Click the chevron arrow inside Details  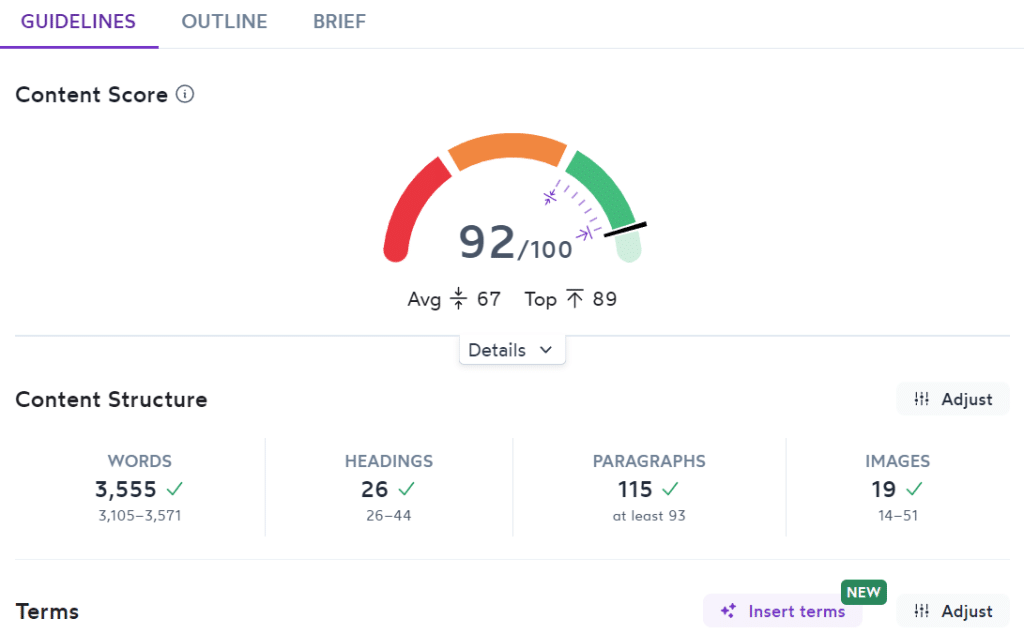coord(546,350)
